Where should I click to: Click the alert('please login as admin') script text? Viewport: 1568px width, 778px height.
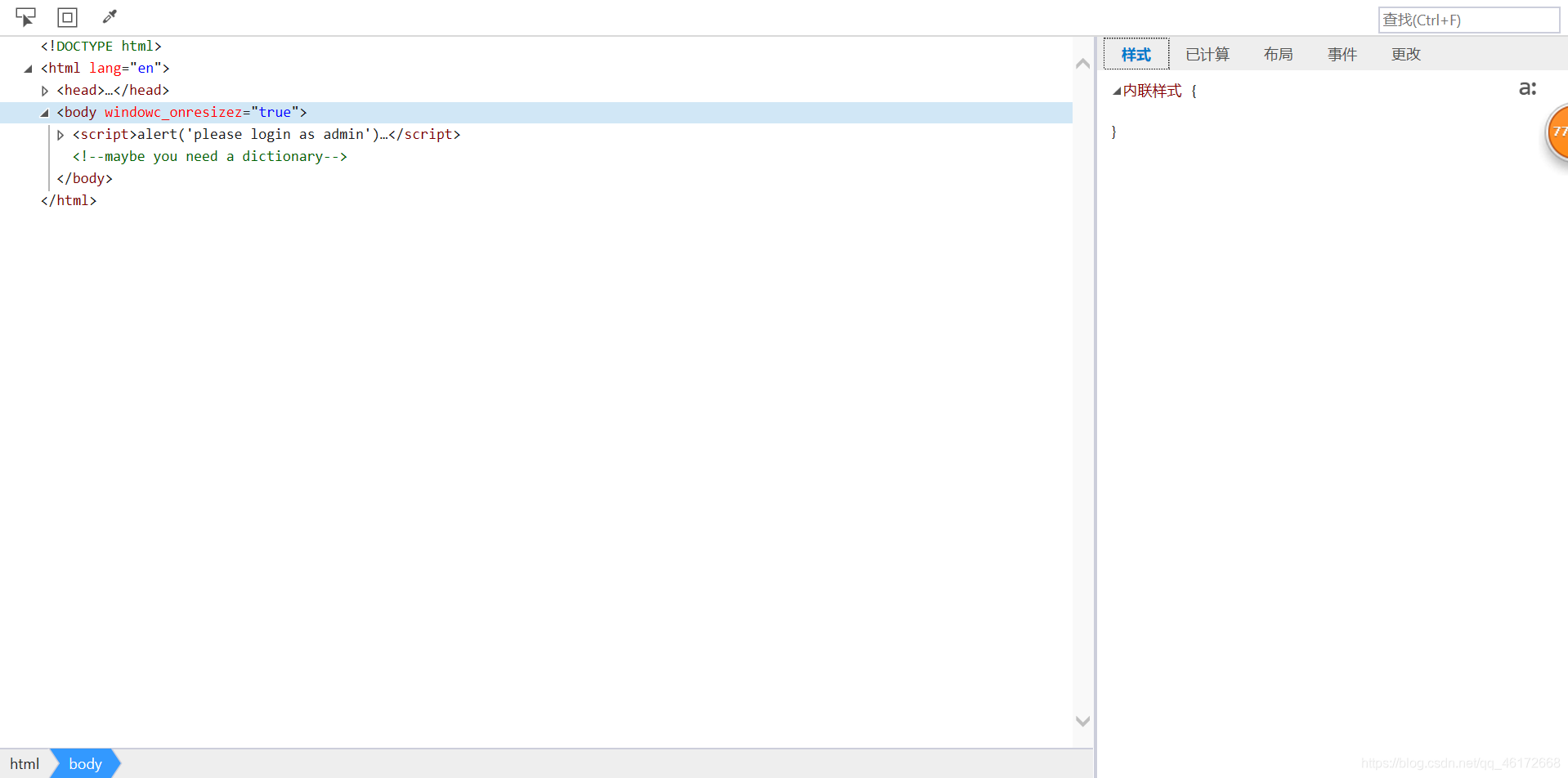[x=258, y=135]
